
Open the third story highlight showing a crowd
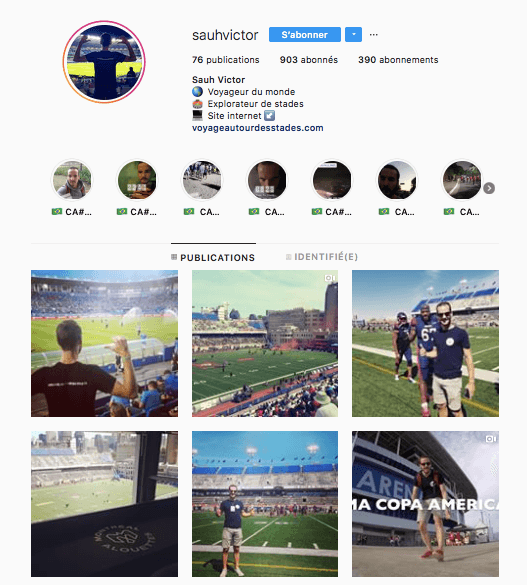[x=202, y=180]
